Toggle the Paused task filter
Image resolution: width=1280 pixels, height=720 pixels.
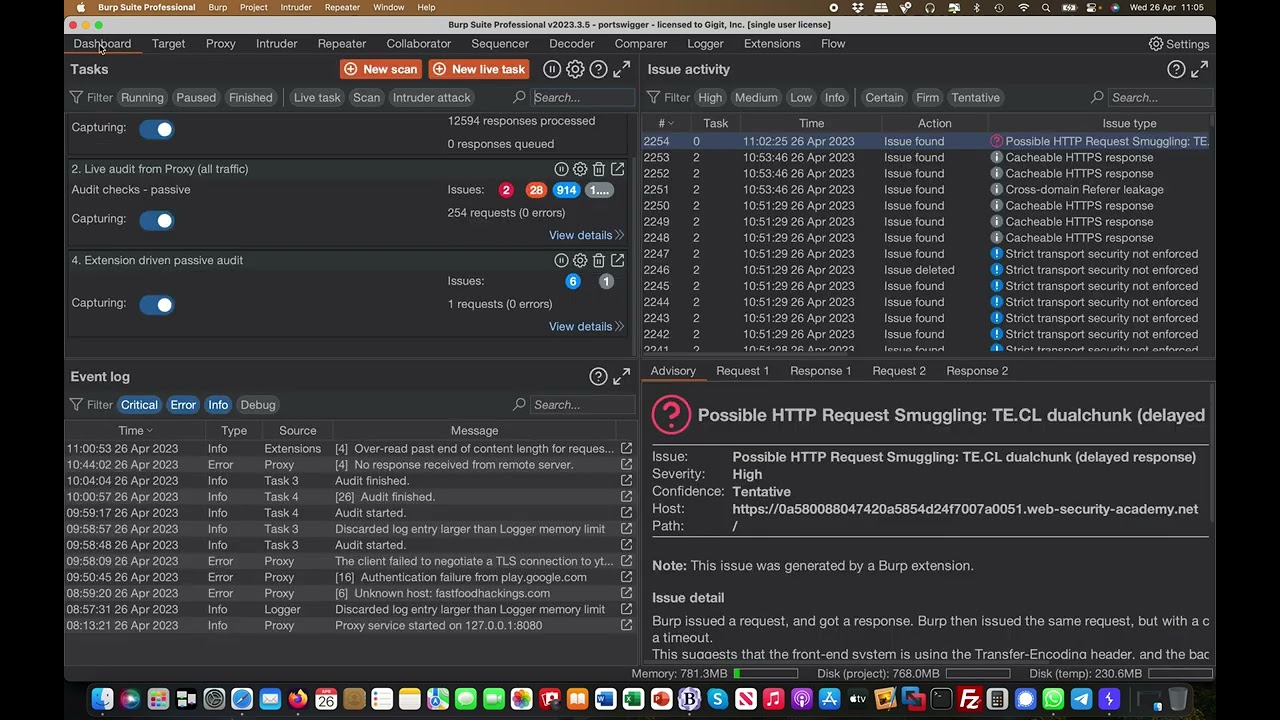(196, 97)
